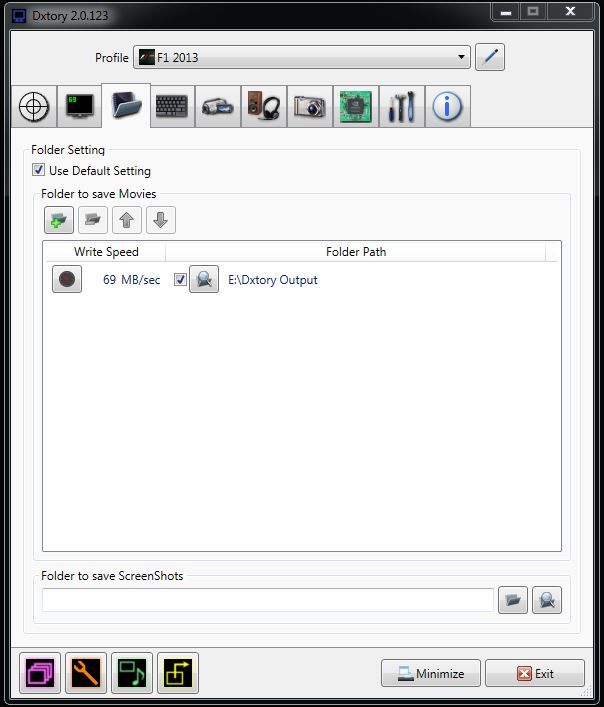Click the Minimize button

click(430, 673)
